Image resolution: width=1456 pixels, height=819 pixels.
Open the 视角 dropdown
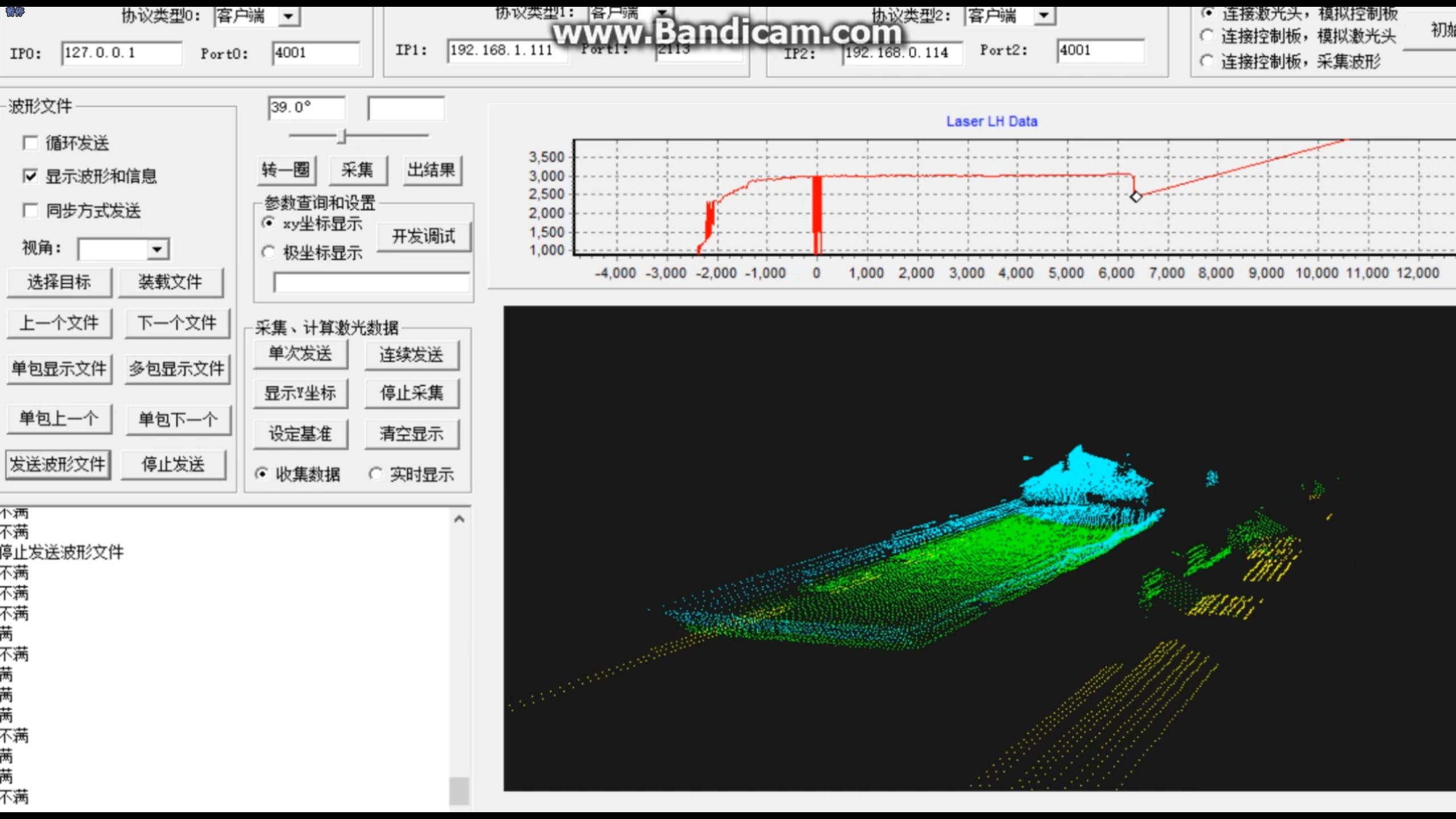tap(157, 249)
